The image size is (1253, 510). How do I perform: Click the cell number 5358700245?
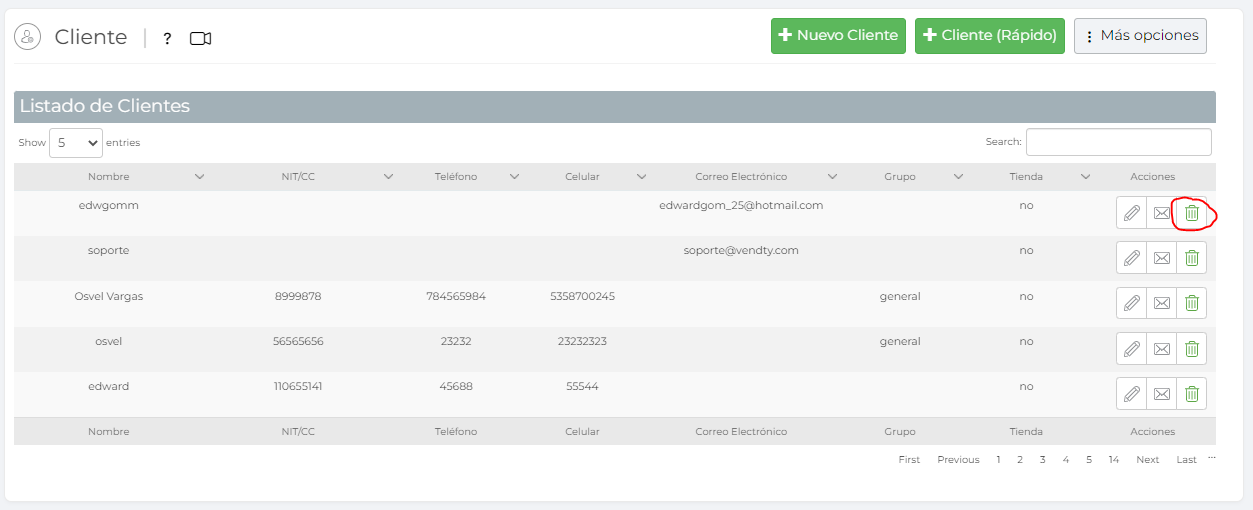(x=582, y=296)
